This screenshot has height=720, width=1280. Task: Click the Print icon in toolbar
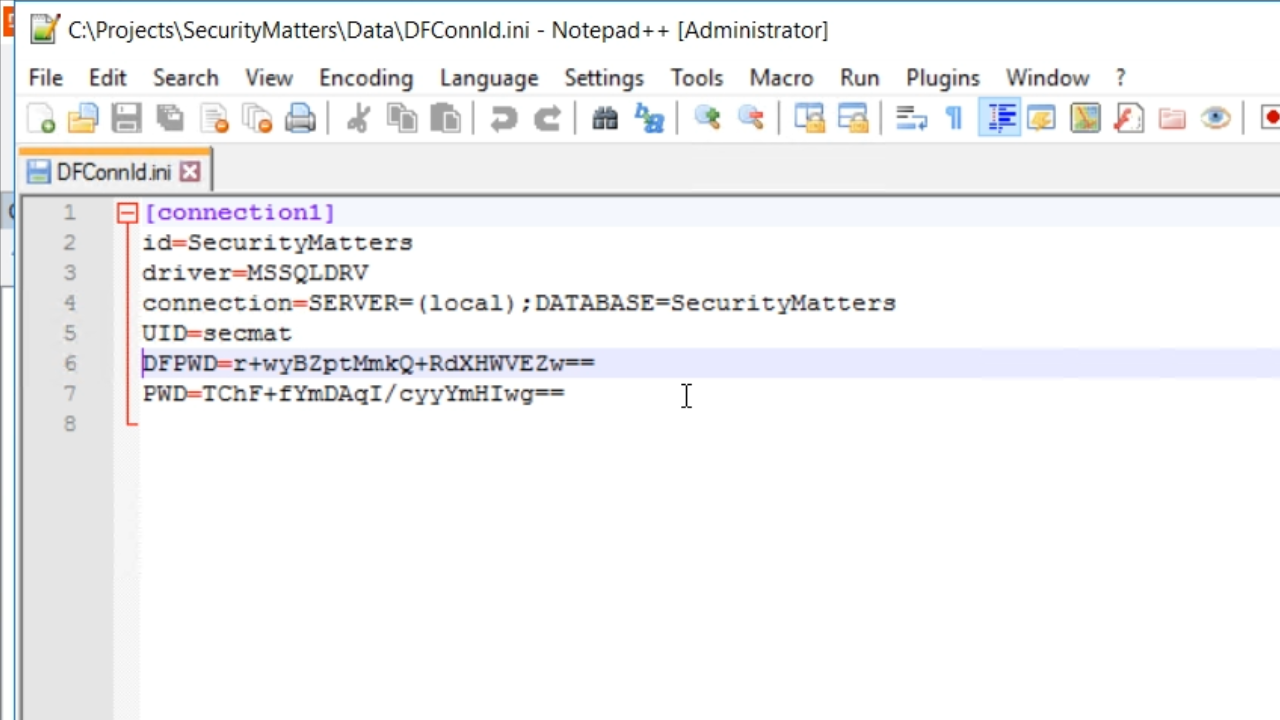(x=300, y=119)
